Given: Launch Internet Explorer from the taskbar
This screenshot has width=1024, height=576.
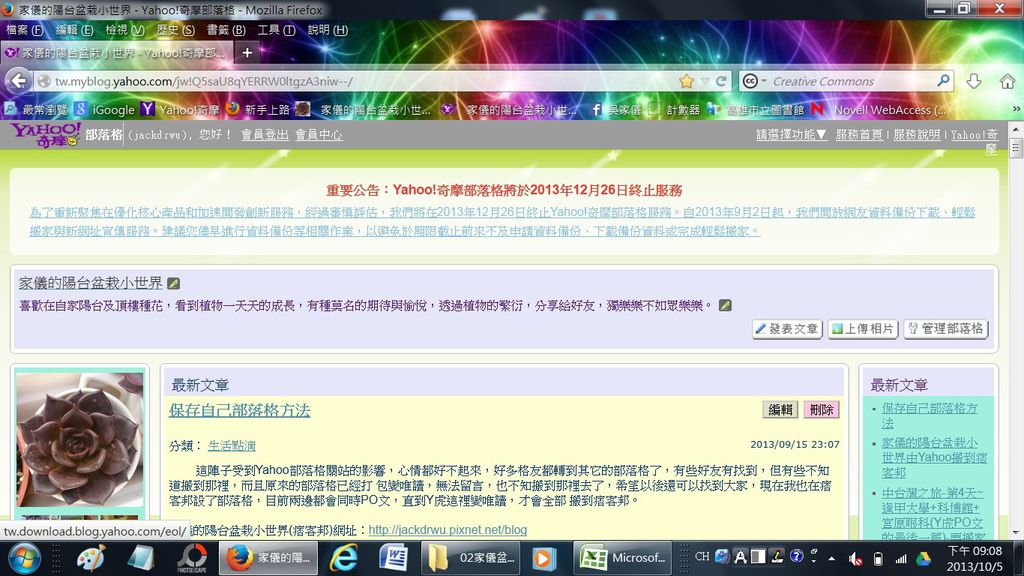Looking at the screenshot, I should click(344, 558).
